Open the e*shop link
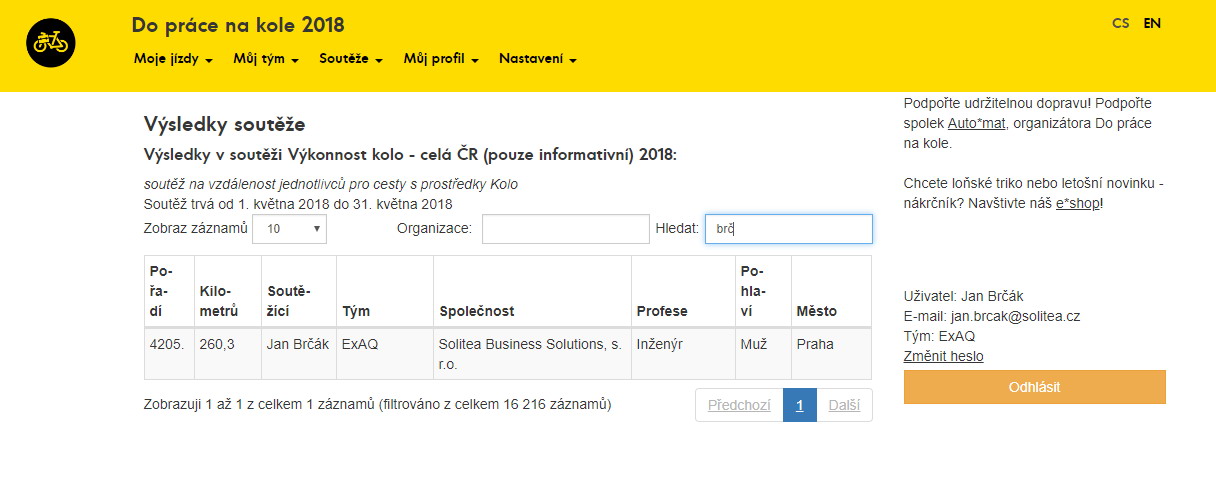The width and height of the screenshot is (1216, 502). (1077, 203)
